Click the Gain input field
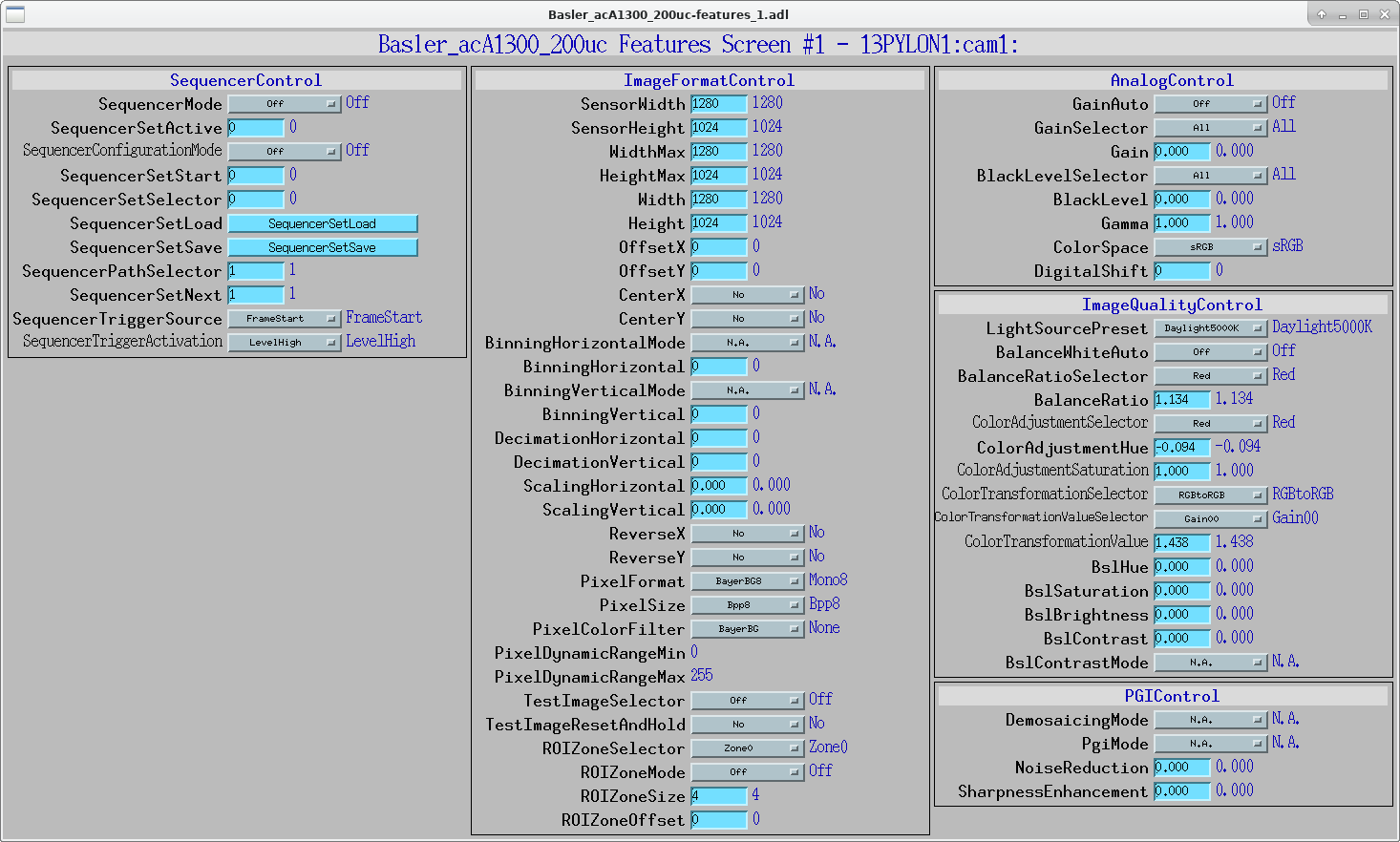The width and height of the screenshot is (1400, 842). point(1182,151)
